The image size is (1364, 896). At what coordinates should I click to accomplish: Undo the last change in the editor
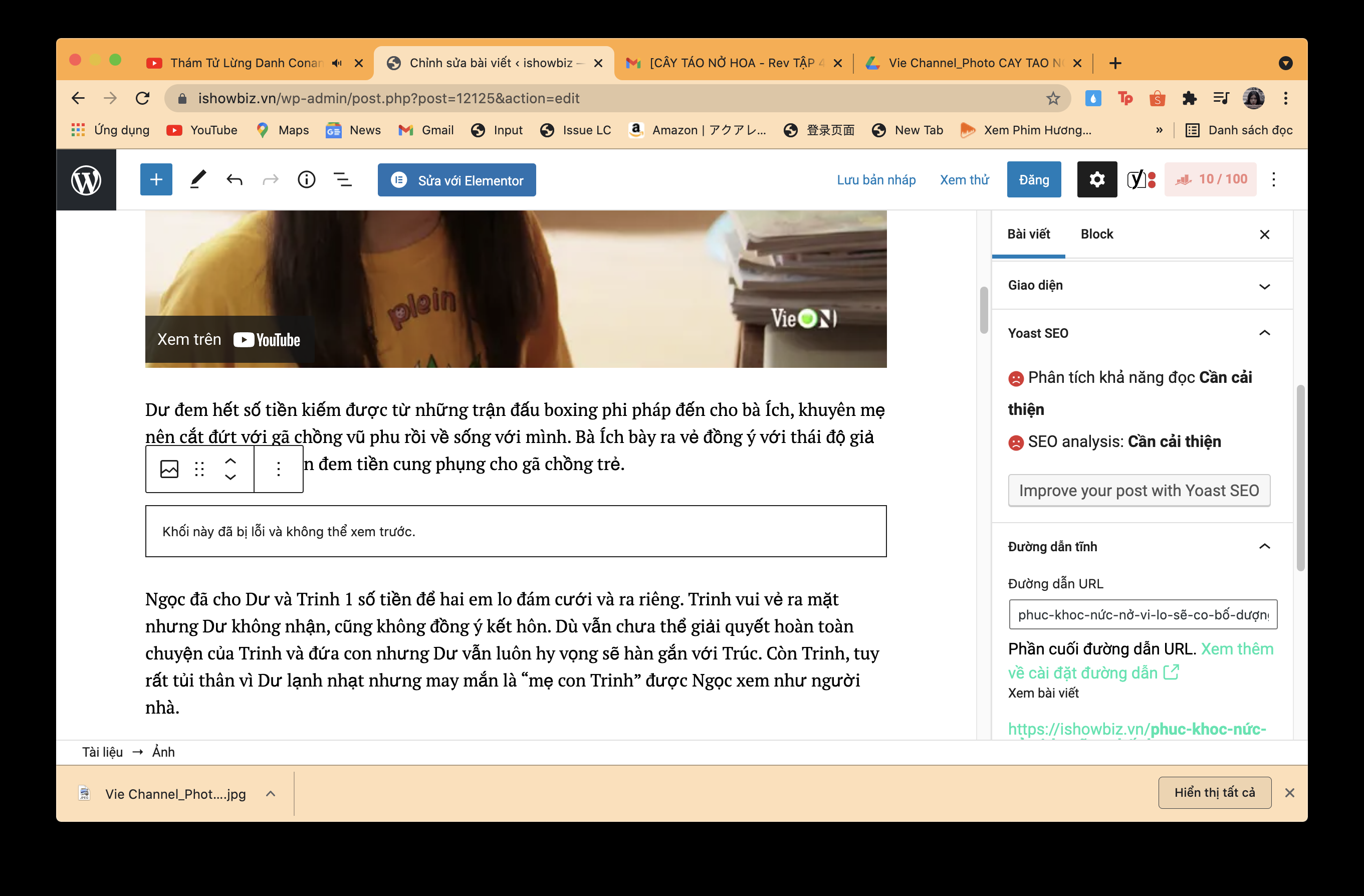click(235, 180)
